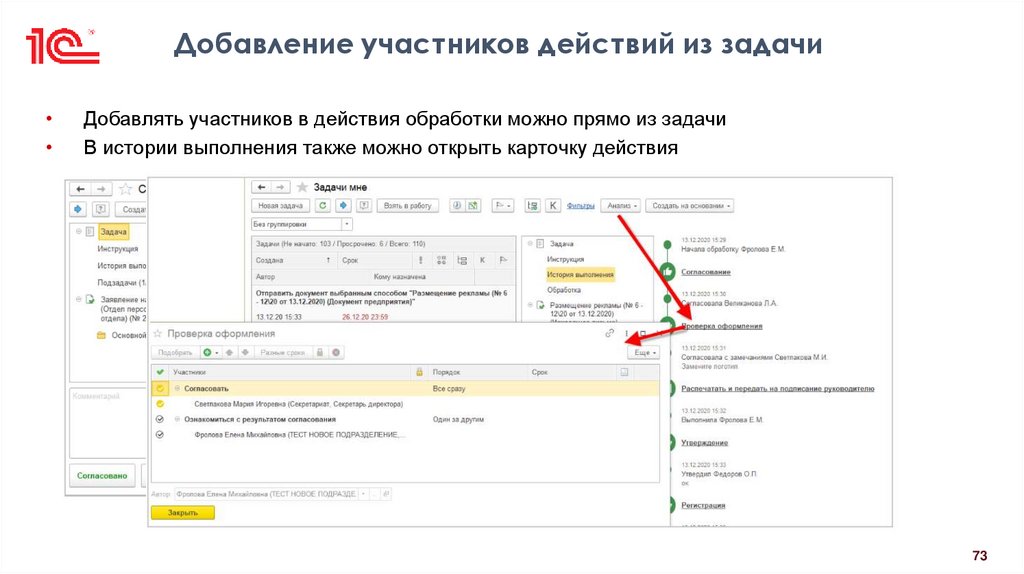This screenshot has height=574, width=1024.
Task: Select Инструкция in left background window tree
Action: (118, 249)
